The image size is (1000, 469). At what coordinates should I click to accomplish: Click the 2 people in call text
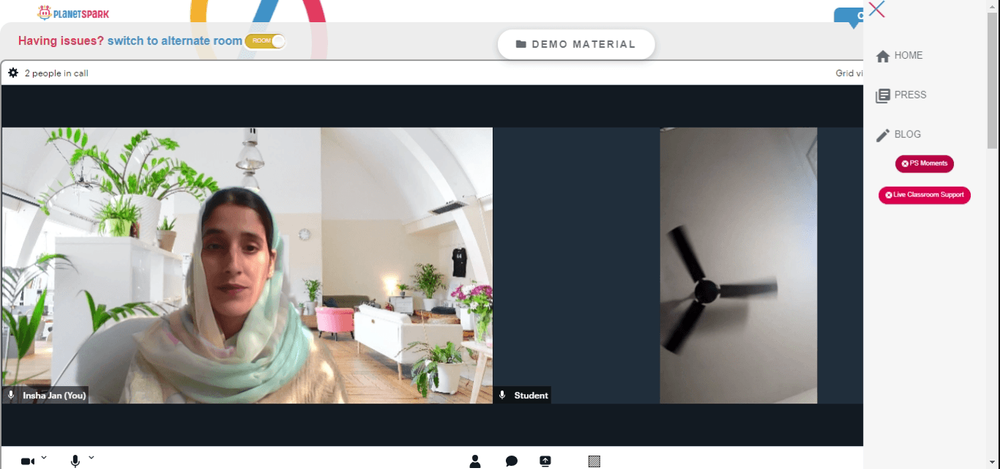click(x=57, y=73)
